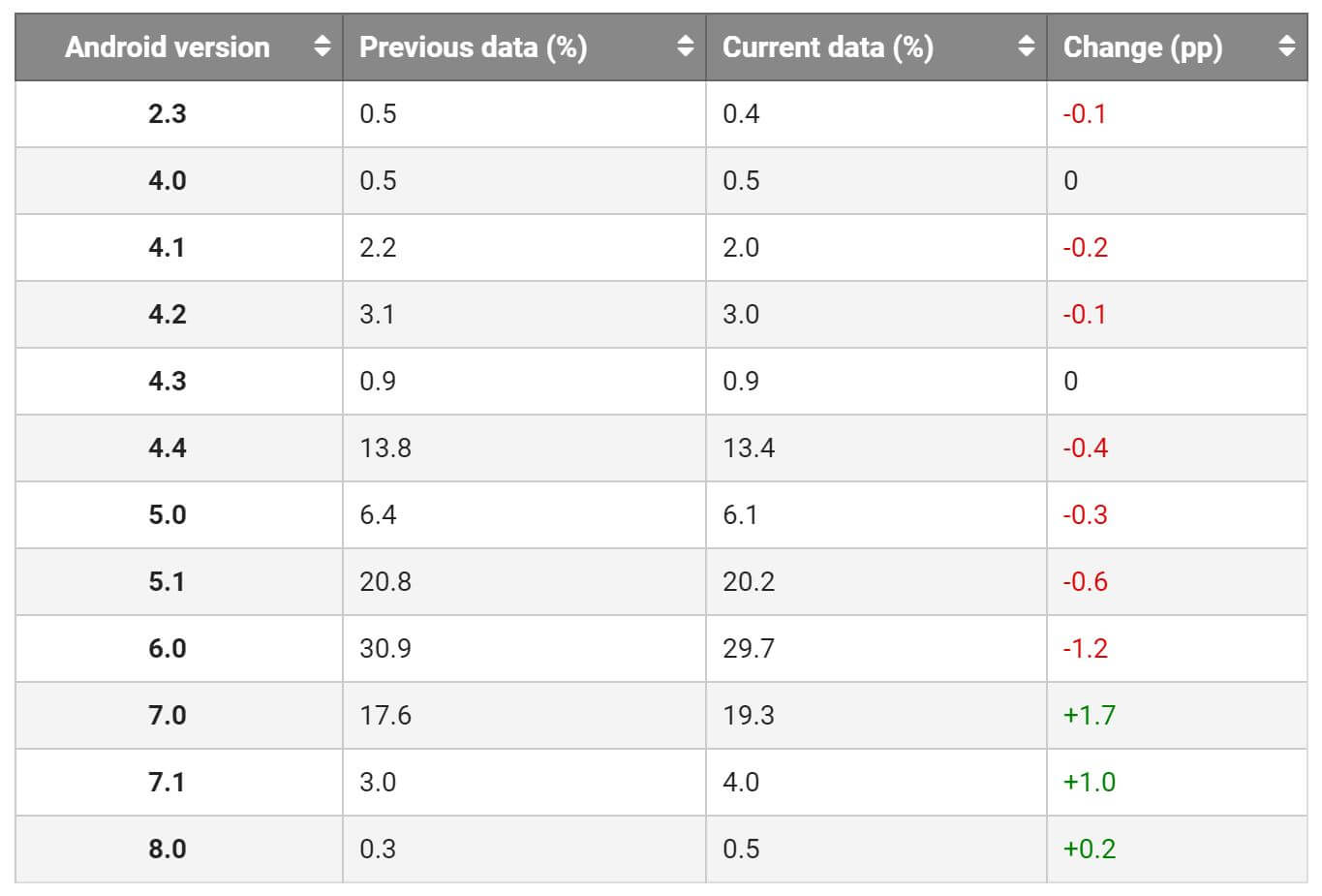Viewport: 1322px width, 896px height.
Task: Click the 4.4 version cell
Action: (x=168, y=448)
